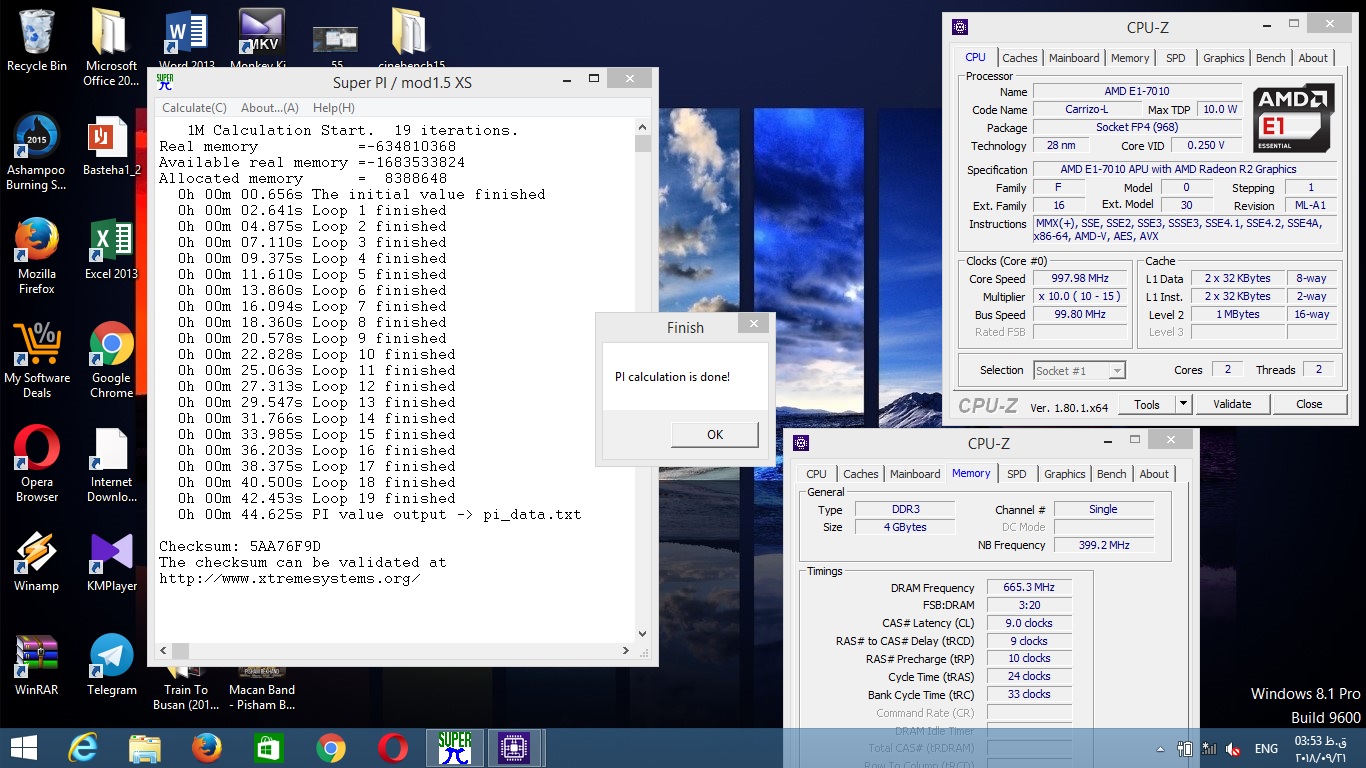The image size is (1366, 768).
Task: Open Ashampoo Burning Studio desktop icon
Action: [37, 152]
